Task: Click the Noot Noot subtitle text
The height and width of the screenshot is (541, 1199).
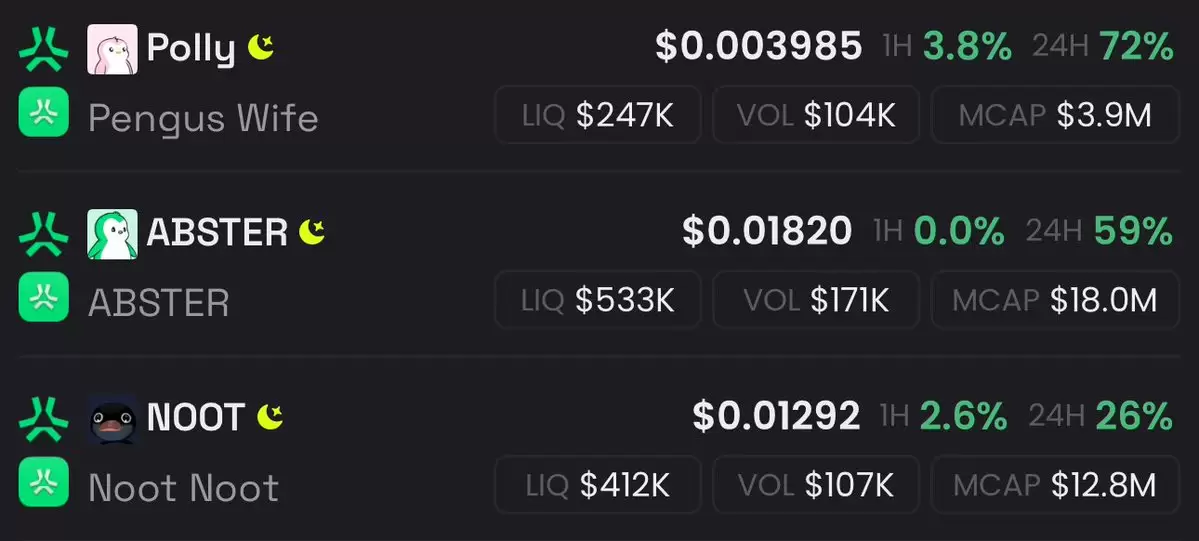Action: (x=184, y=488)
